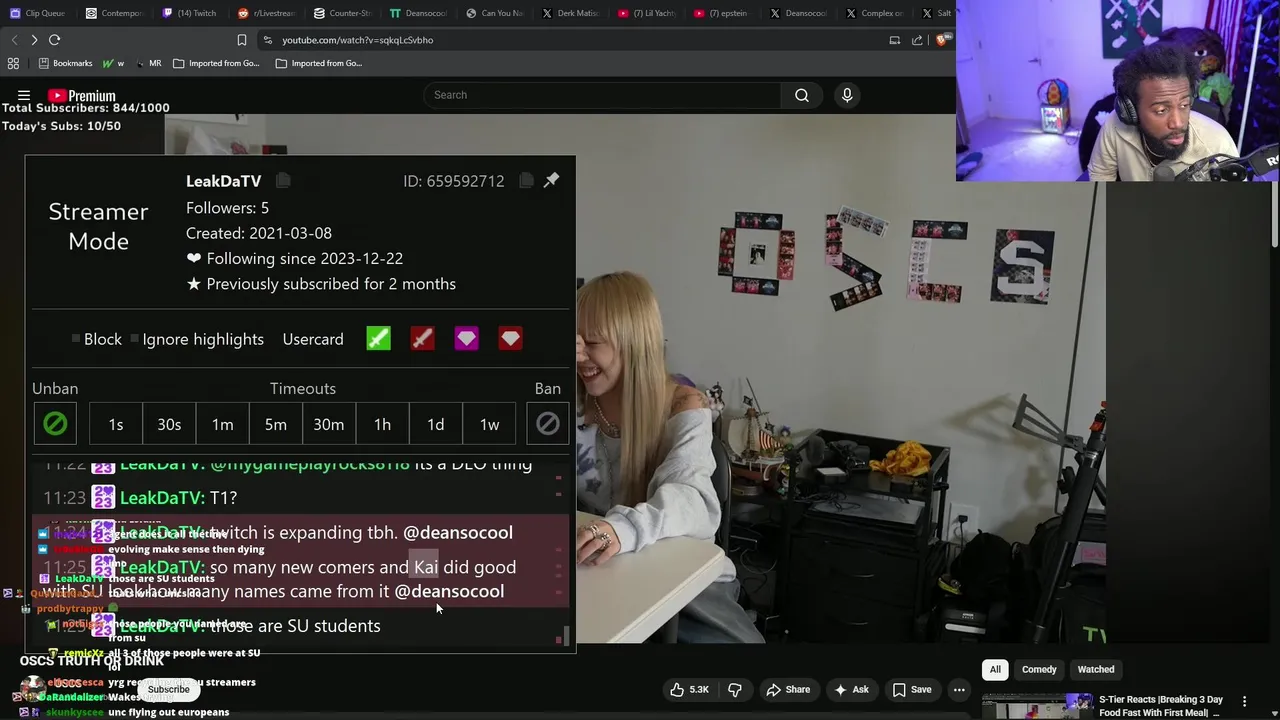Click the @deansocool mention in the Twitch expanding message
1280x720 pixels.
click(458, 533)
